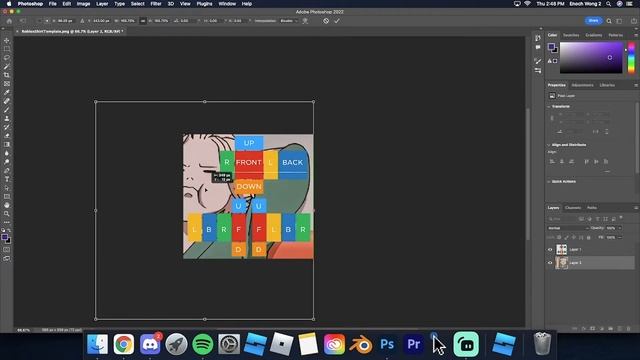The height and width of the screenshot is (360, 640).
Task: Align left edges in Properties panel
Action: [552, 162]
